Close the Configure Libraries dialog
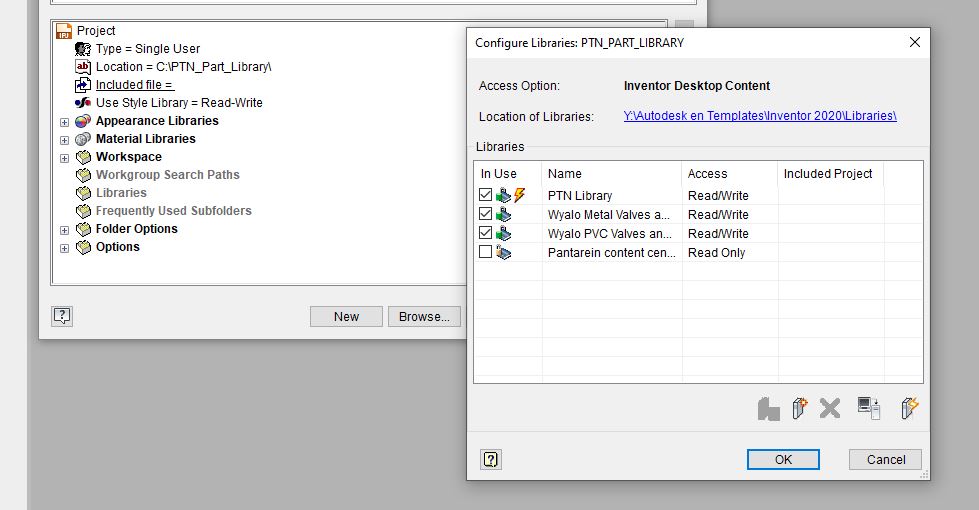Viewport: 979px width, 510px height. pyautogui.click(x=915, y=42)
